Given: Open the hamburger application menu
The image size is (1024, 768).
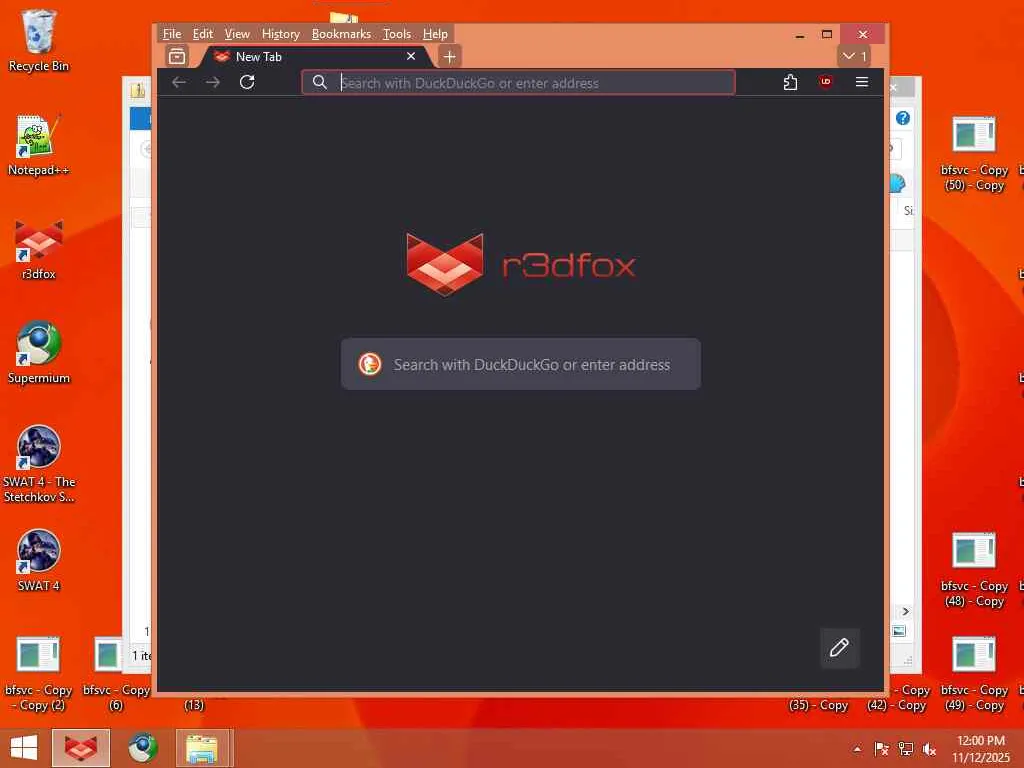Looking at the screenshot, I should click(x=862, y=82).
